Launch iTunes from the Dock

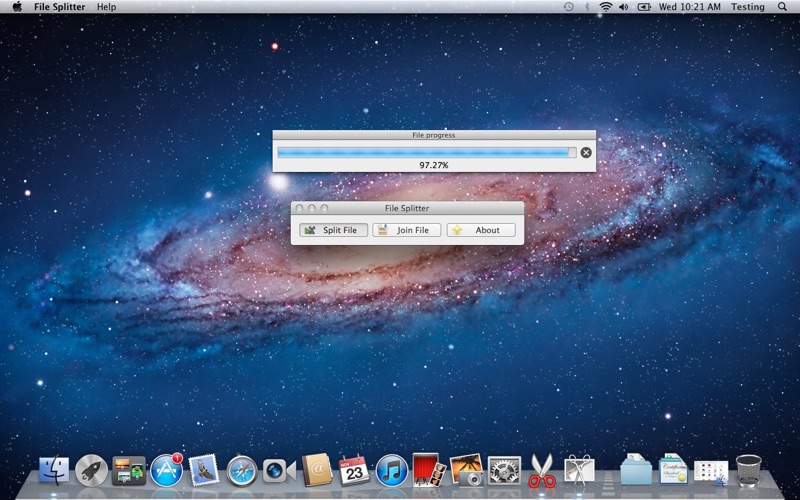392,470
